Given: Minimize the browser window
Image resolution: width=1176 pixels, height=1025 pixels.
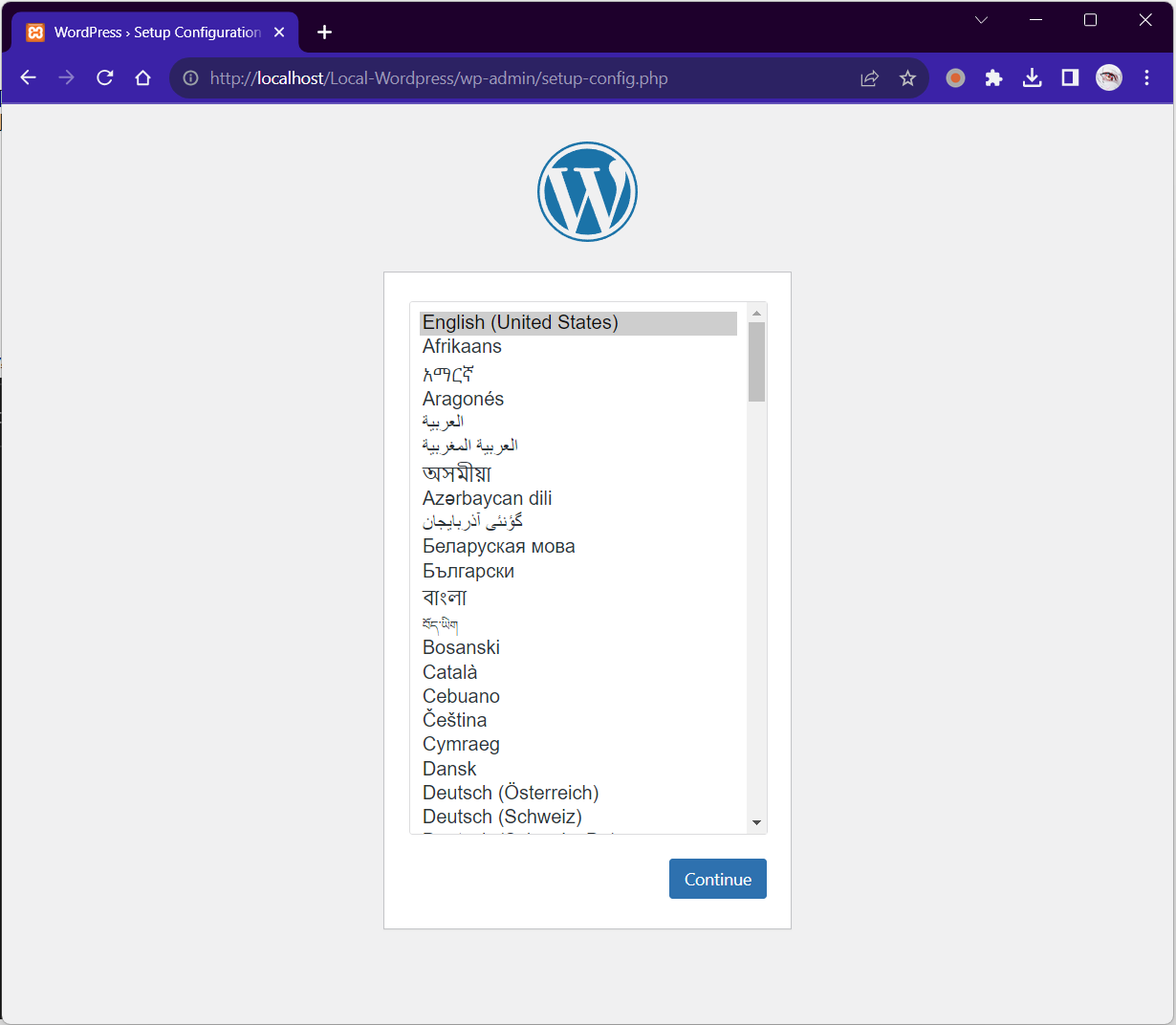Looking at the screenshot, I should (1035, 20).
